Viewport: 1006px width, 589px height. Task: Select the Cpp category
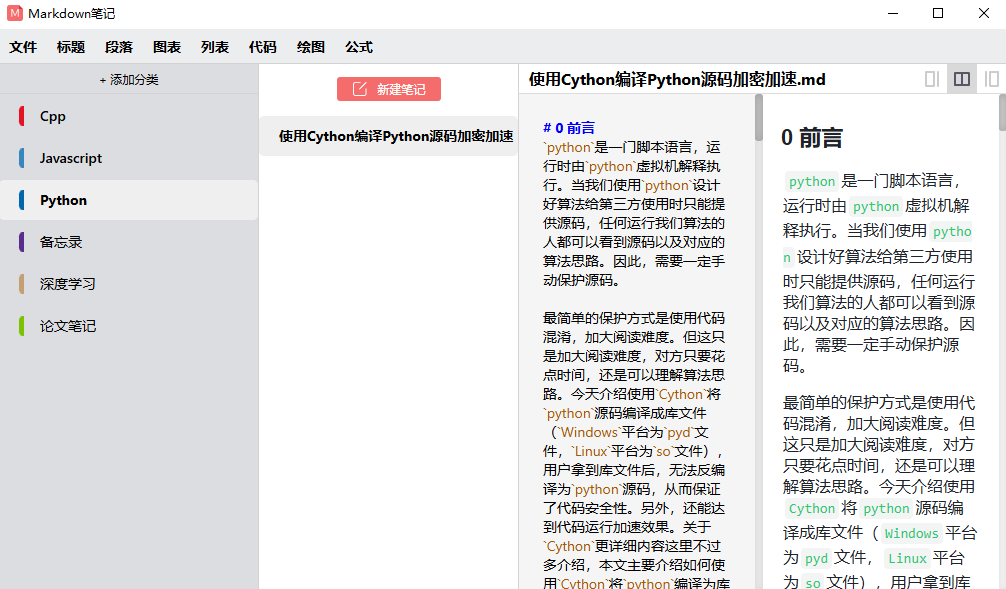pos(129,116)
